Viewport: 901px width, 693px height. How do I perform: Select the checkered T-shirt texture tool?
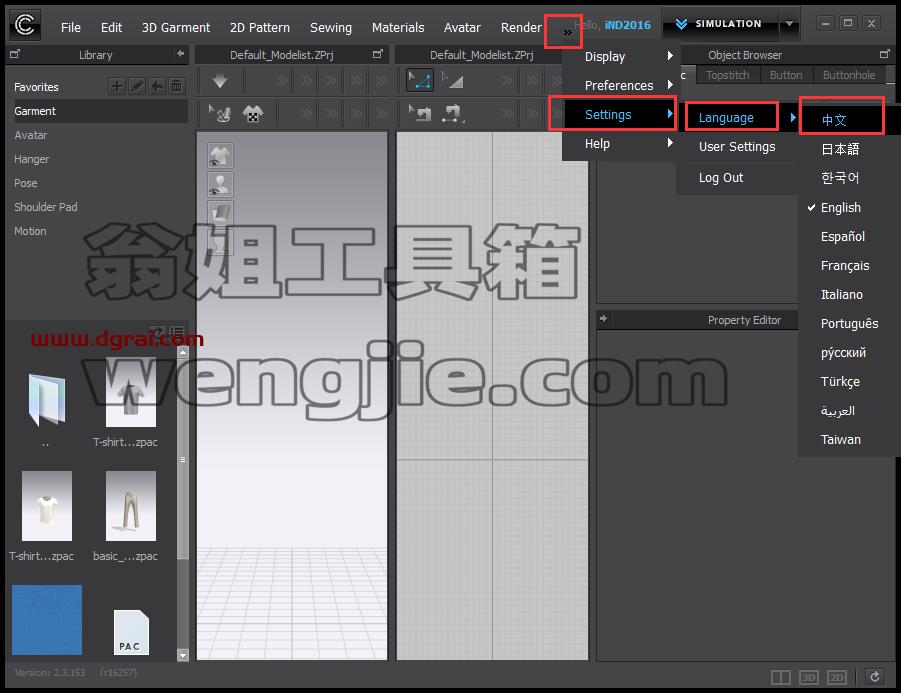pos(253,114)
